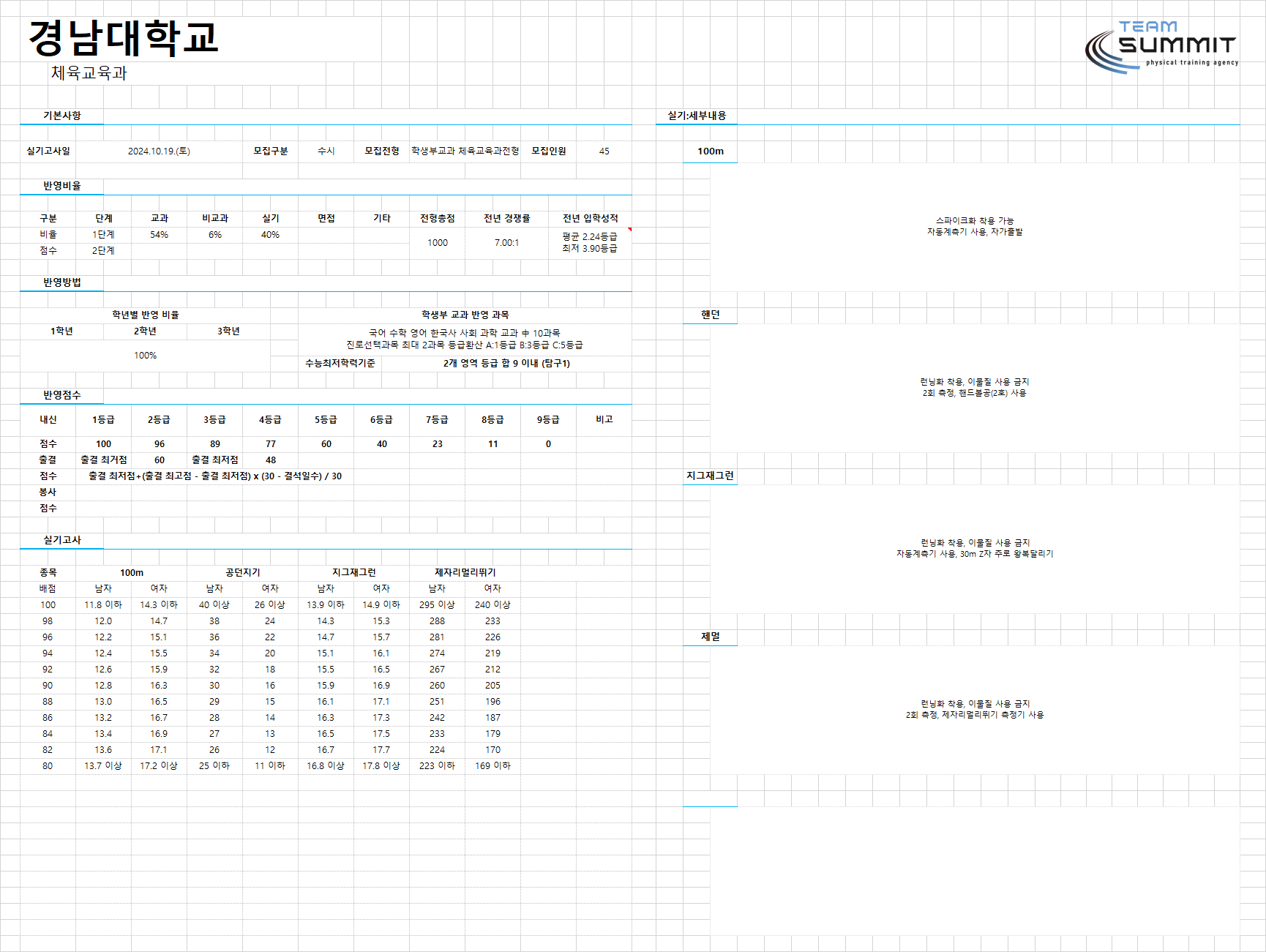Click the TEAM SUMMIT logo image
The width and height of the screenshot is (1266, 952).
tap(1162, 47)
